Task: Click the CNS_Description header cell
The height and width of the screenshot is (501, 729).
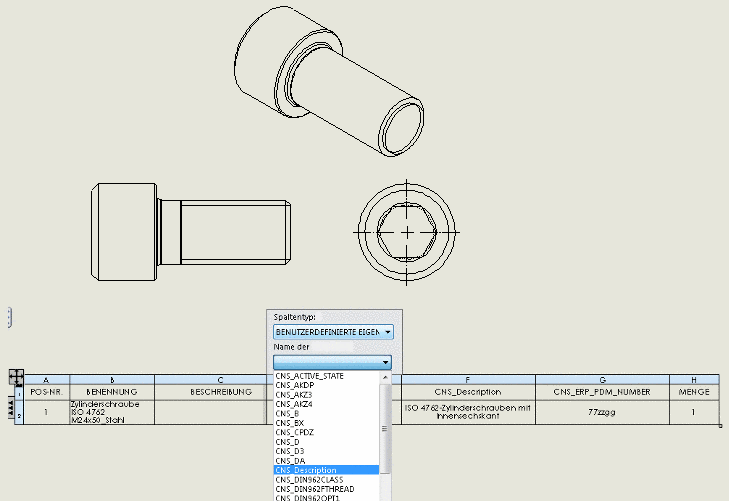Action: (468, 392)
